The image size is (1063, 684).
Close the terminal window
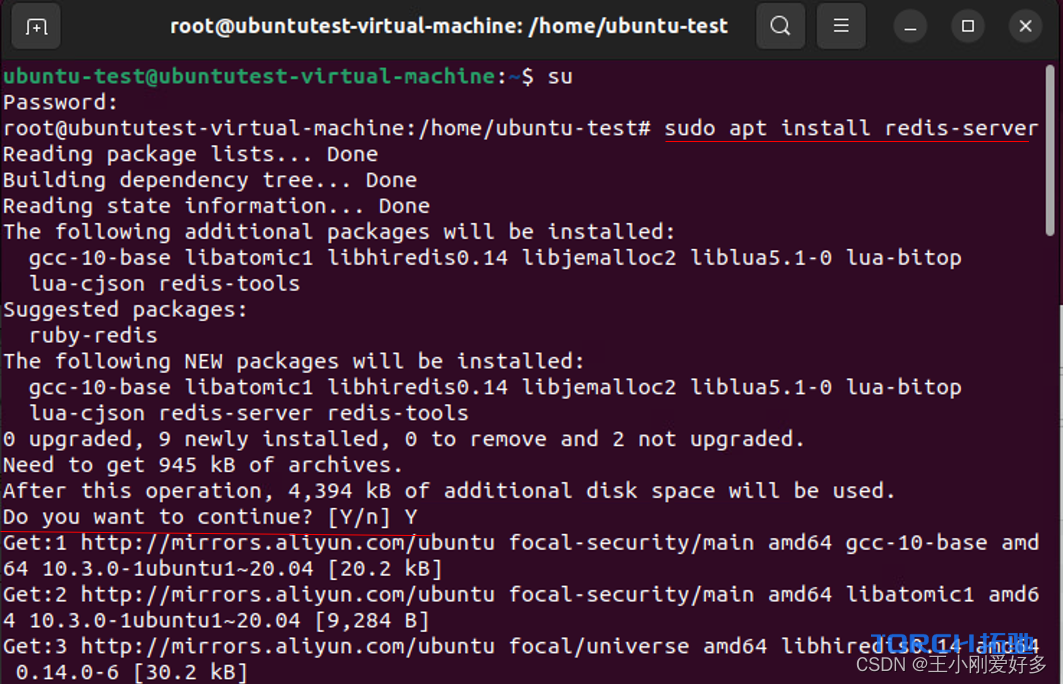[1025, 26]
